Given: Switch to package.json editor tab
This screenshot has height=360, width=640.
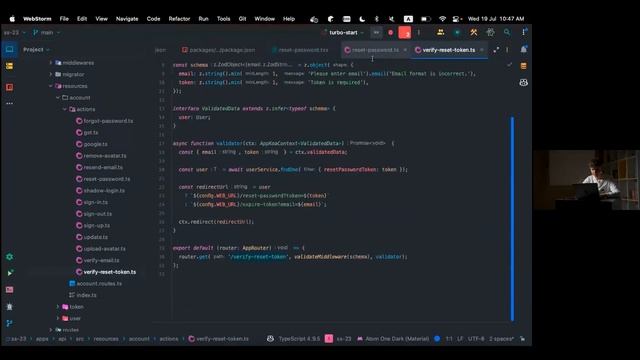Looking at the screenshot, I should pos(219,50).
